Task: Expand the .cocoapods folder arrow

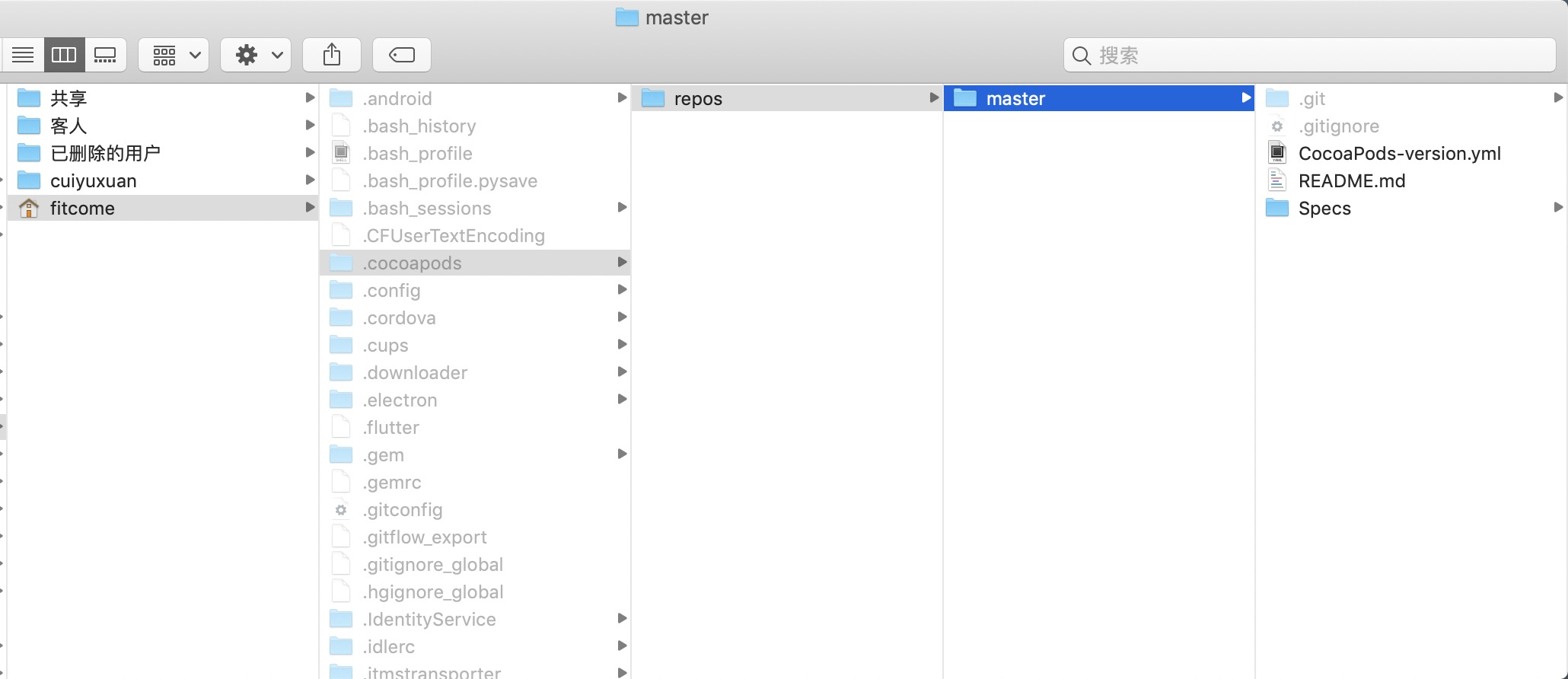Action: coord(622,262)
